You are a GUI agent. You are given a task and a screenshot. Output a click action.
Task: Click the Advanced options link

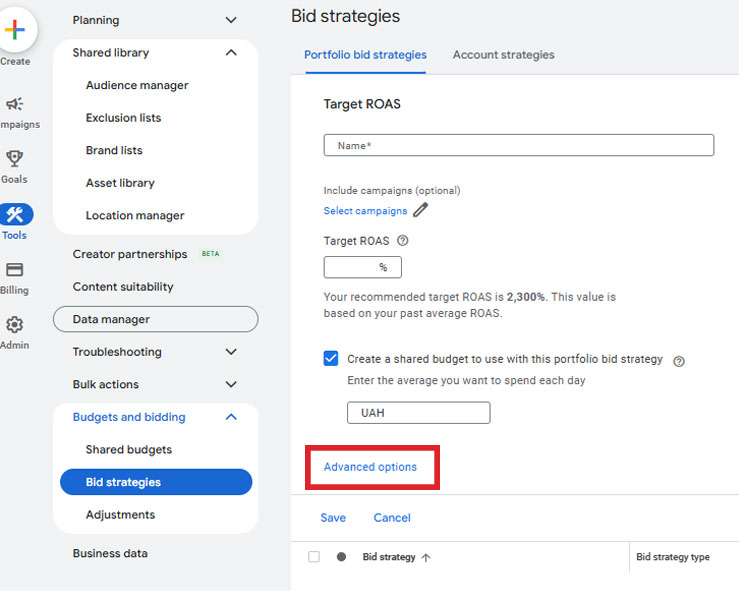370,467
